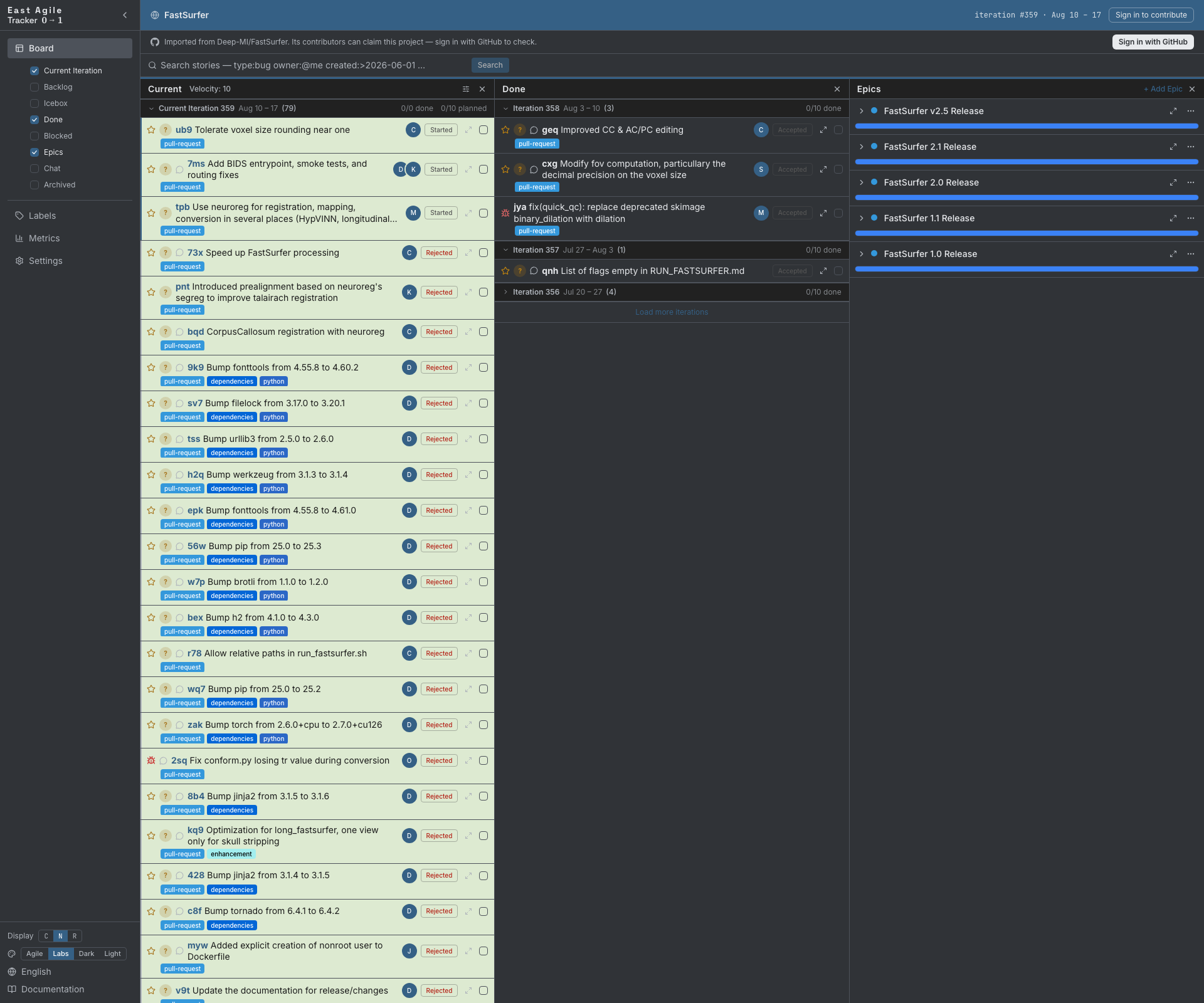Enable the Blocked panel checkbox
Screen dimensions: 1204x1003
tap(34, 136)
